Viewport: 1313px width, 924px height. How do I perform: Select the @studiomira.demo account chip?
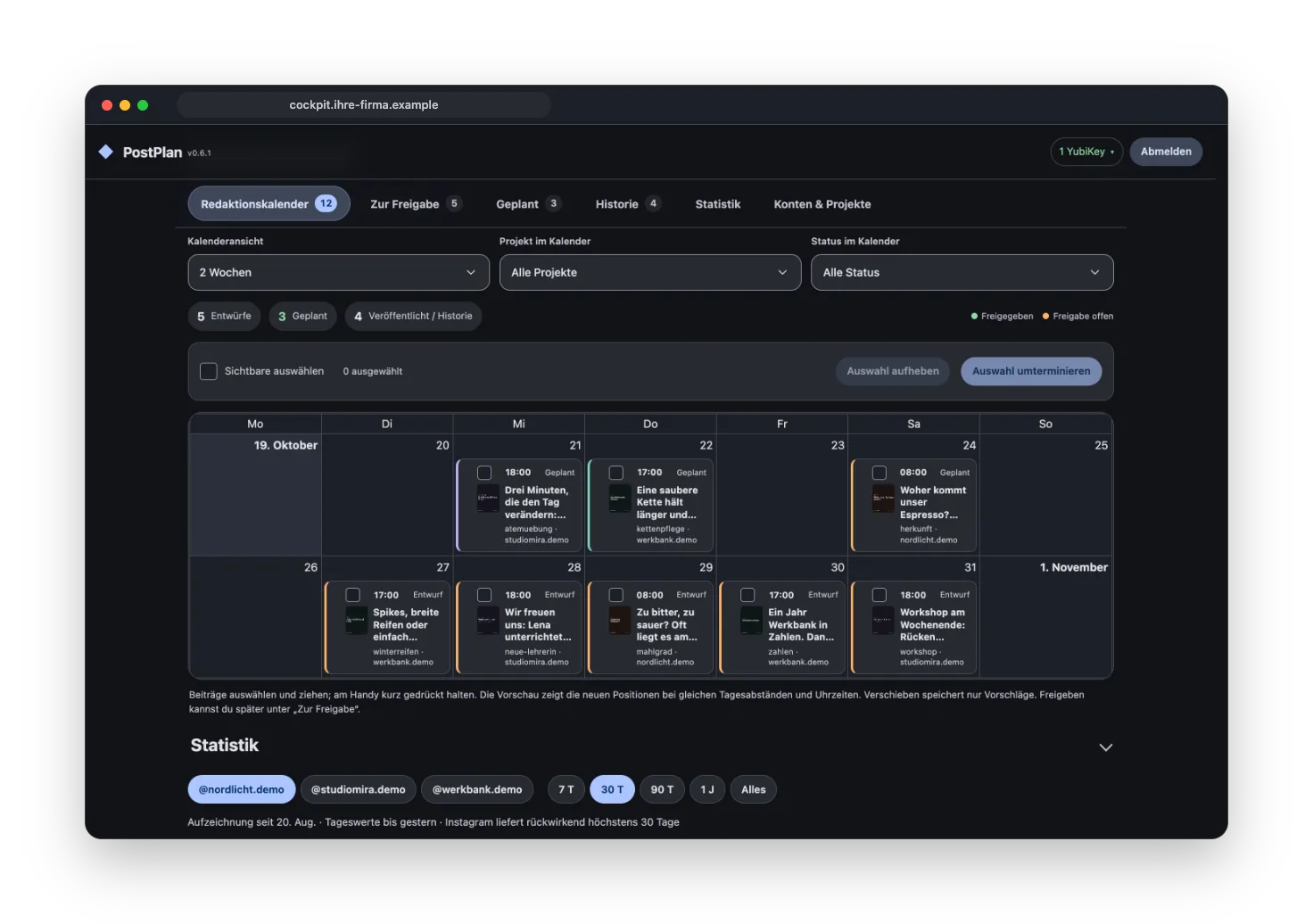coord(358,789)
